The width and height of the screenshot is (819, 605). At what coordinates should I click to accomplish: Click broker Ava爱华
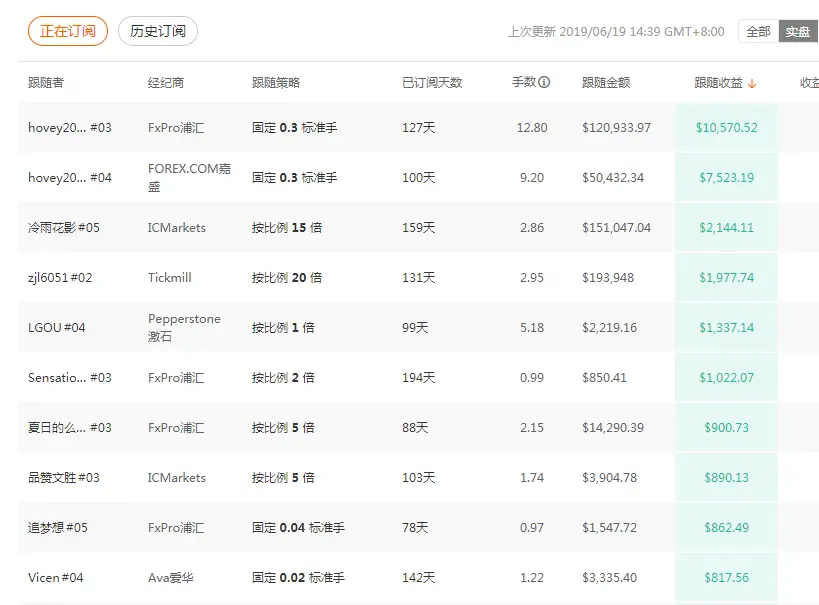point(171,578)
